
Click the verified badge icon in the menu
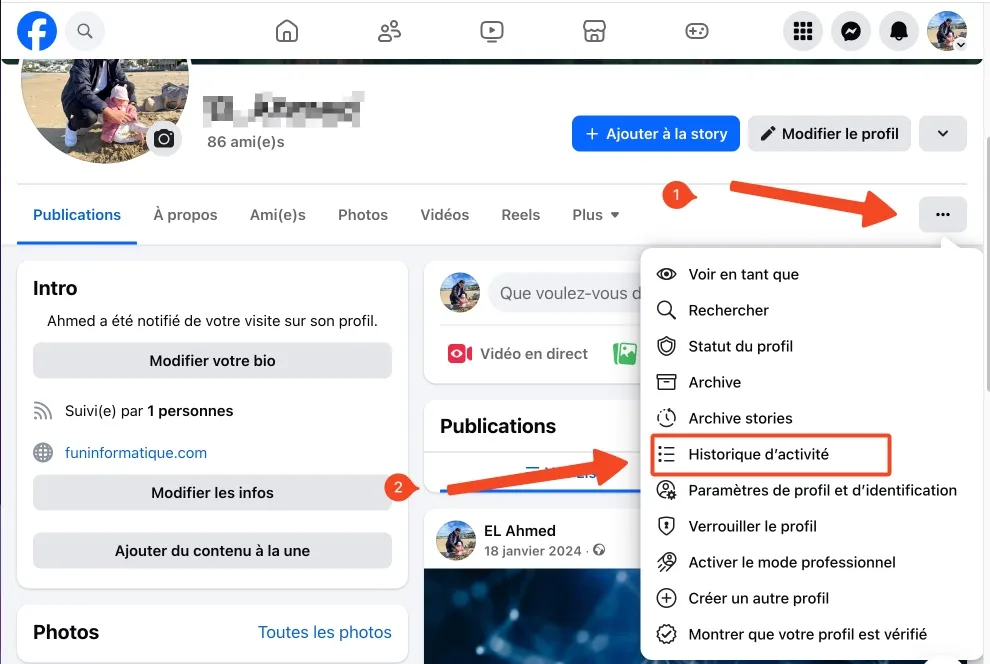666,634
